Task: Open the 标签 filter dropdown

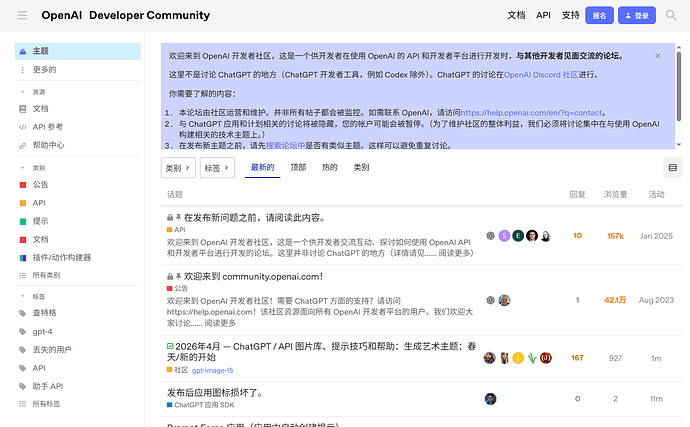Action: [x=217, y=168]
